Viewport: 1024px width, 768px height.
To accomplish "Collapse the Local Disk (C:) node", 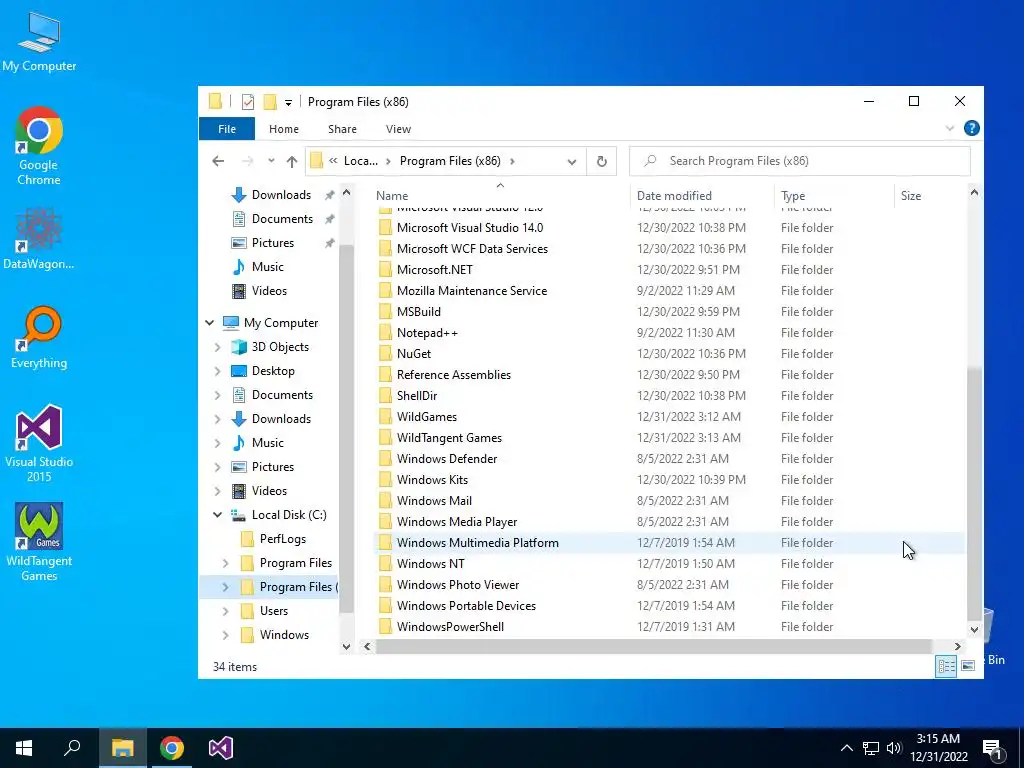I will [x=217, y=515].
